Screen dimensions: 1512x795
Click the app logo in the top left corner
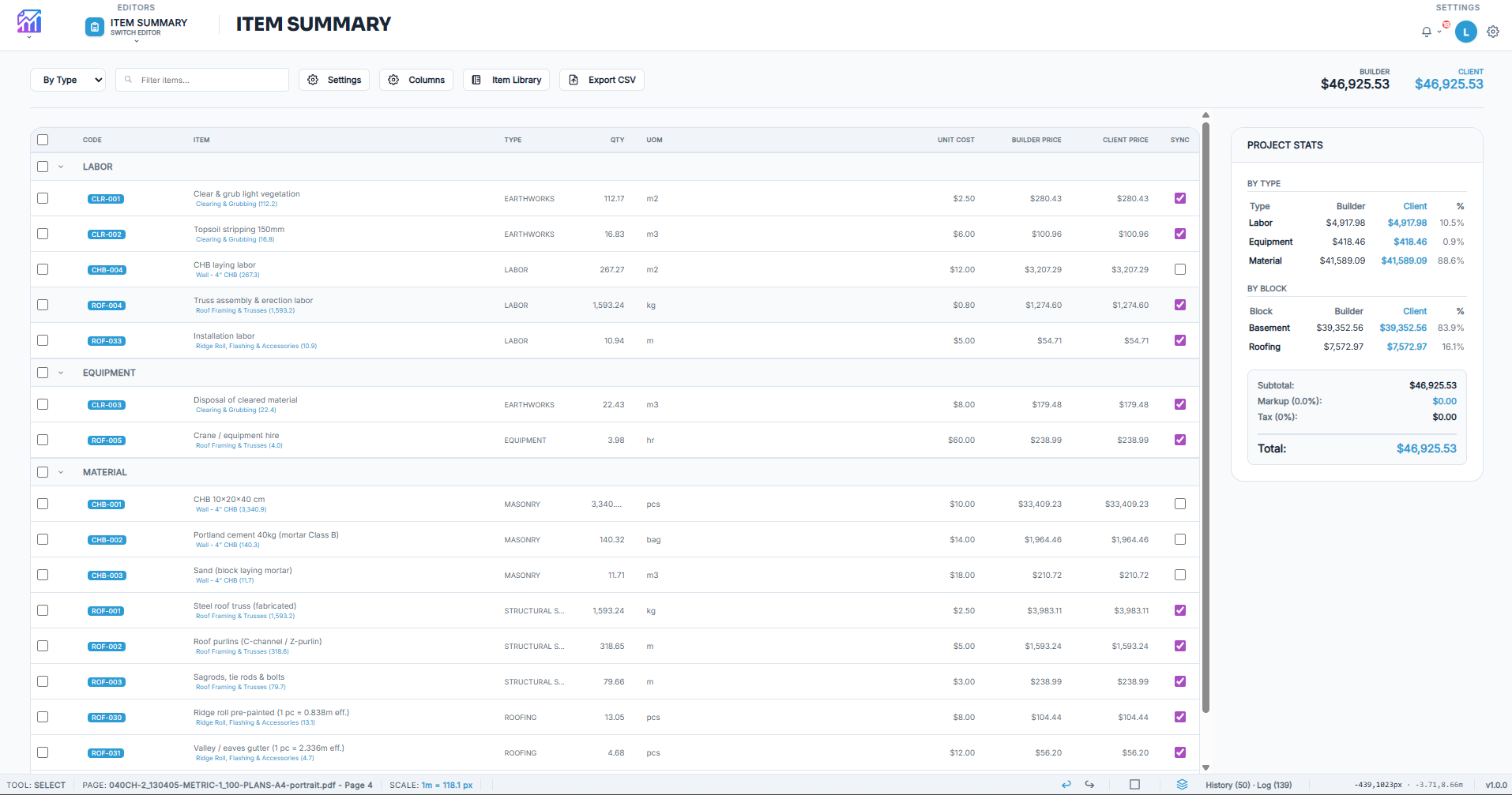pyautogui.click(x=28, y=23)
